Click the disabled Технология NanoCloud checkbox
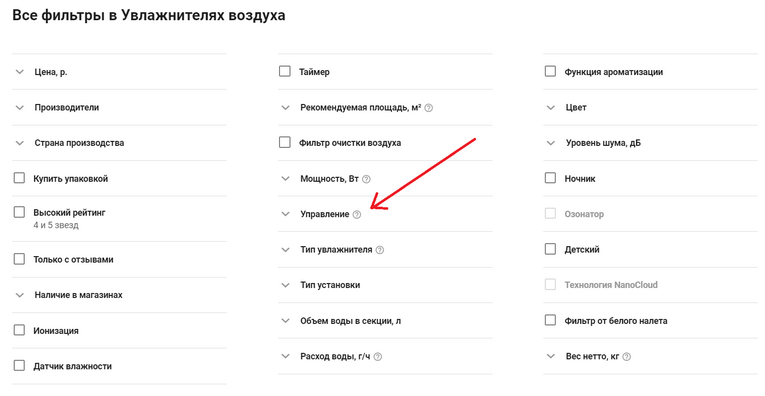This screenshot has height=396, width=765. (550, 285)
